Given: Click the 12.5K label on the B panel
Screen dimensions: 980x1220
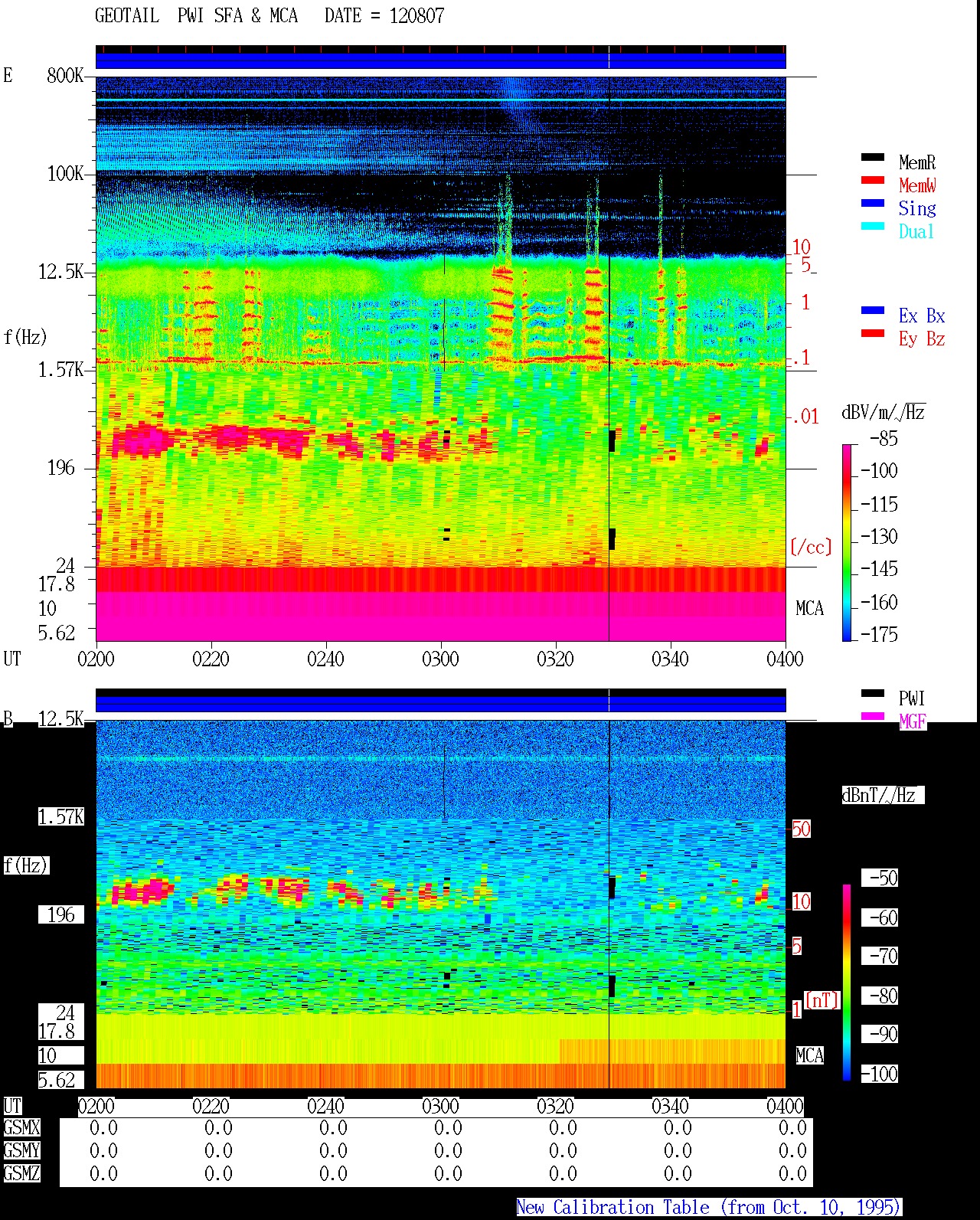Looking at the screenshot, I should [61, 718].
